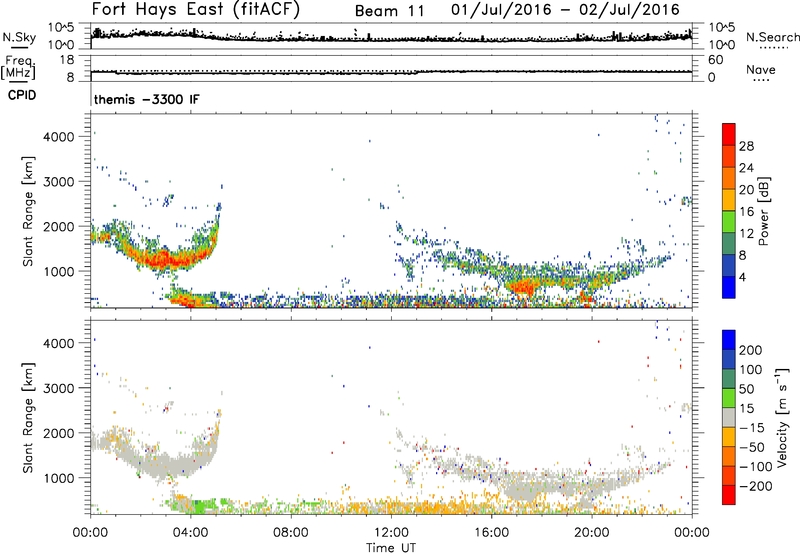Click the '20:00' time axis label
This screenshot has width=800, height=554.
coord(591,533)
